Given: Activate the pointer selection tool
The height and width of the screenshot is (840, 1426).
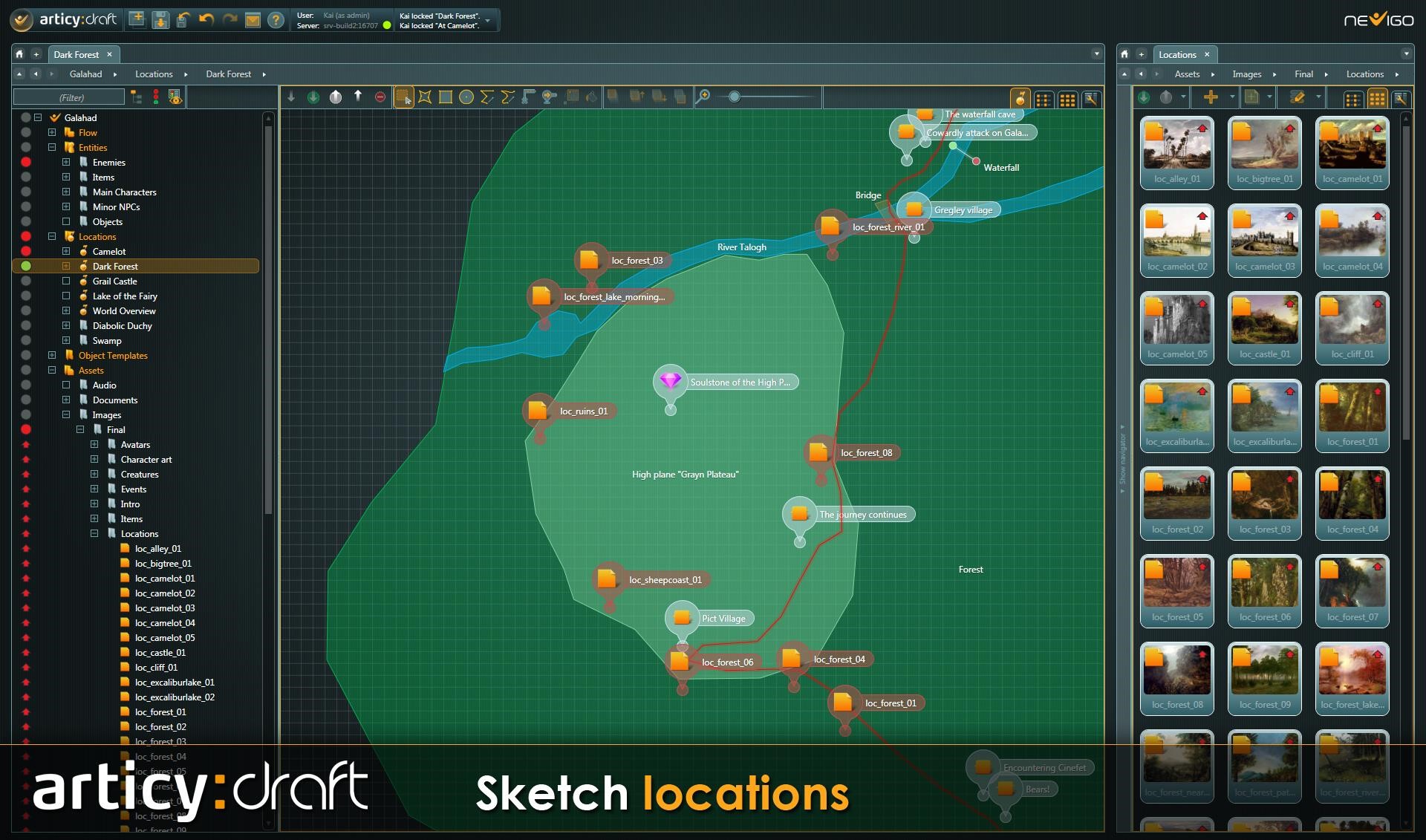Looking at the screenshot, I should click(403, 97).
